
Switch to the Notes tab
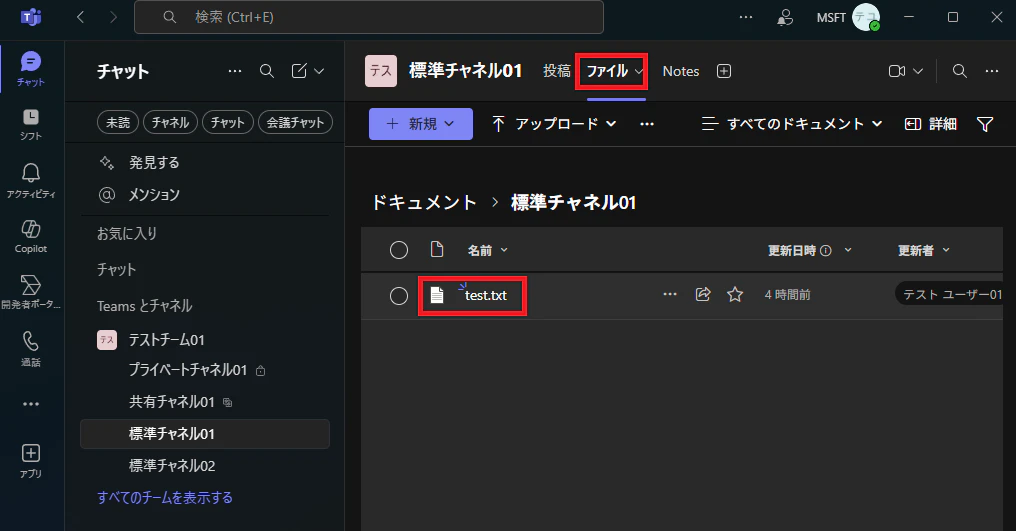pos(680,71)
